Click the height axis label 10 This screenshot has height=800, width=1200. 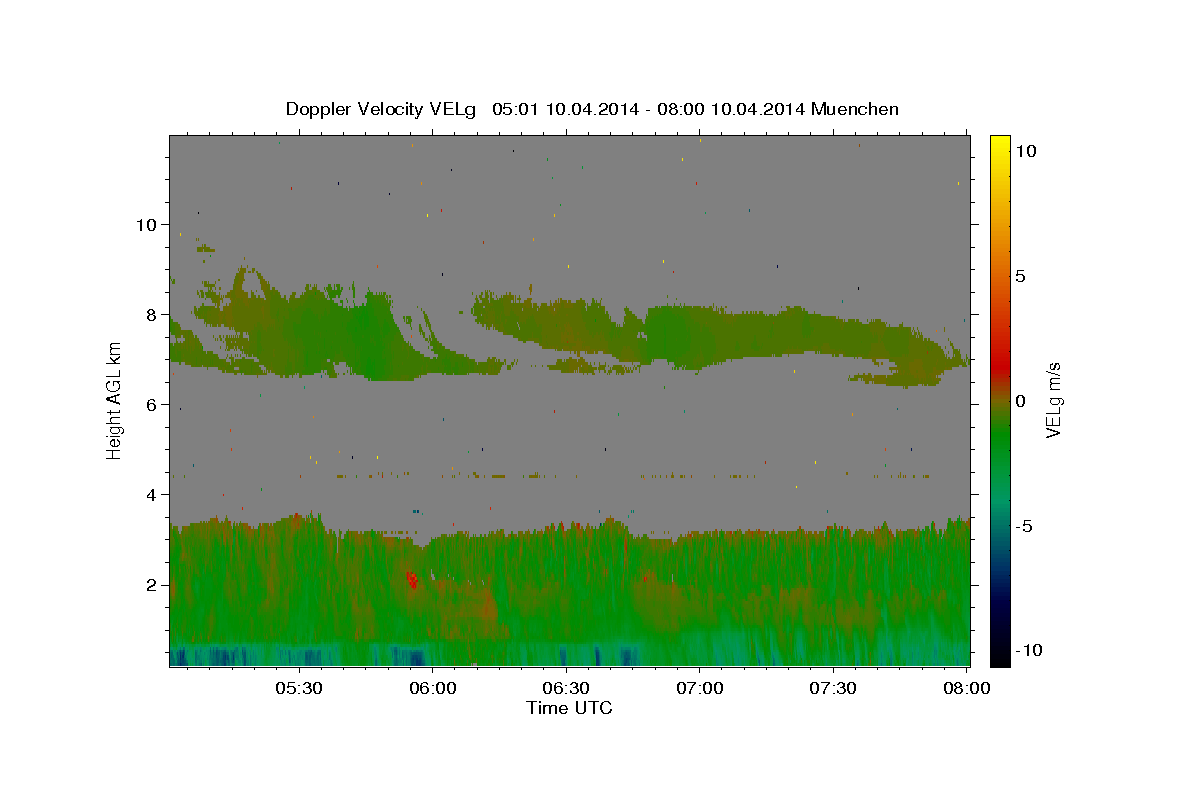coord(146,224)
